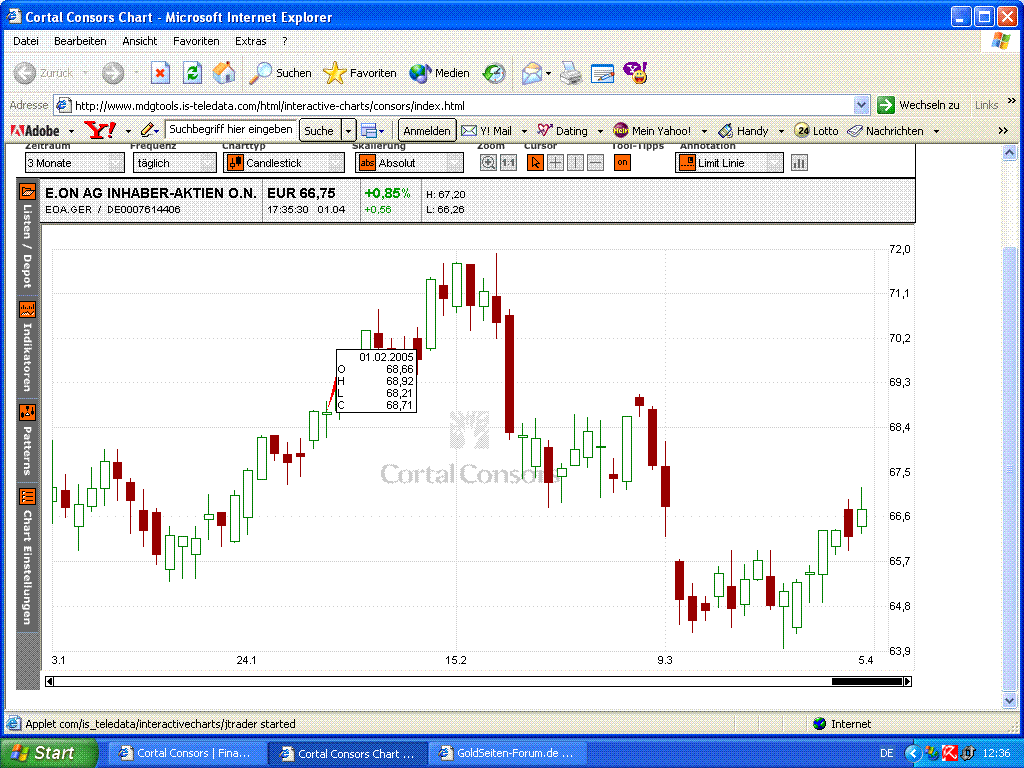Go to the Home page icon

(224, 73)
